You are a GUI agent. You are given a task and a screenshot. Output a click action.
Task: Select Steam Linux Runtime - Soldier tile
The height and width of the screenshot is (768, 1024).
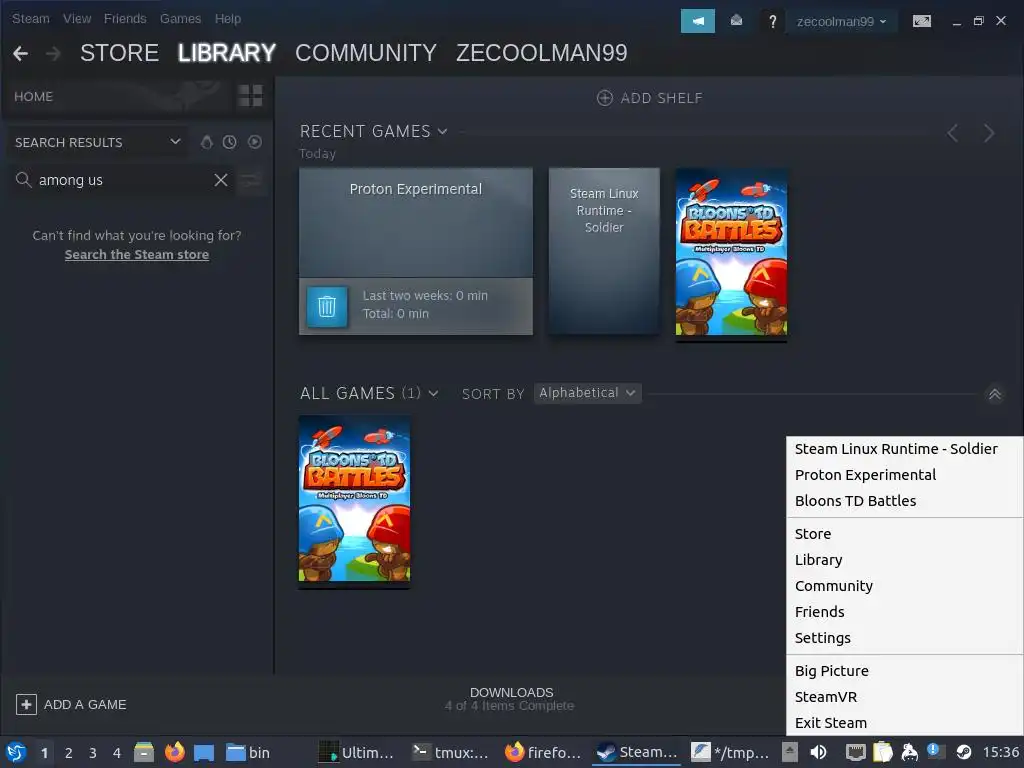coord(604,251)
